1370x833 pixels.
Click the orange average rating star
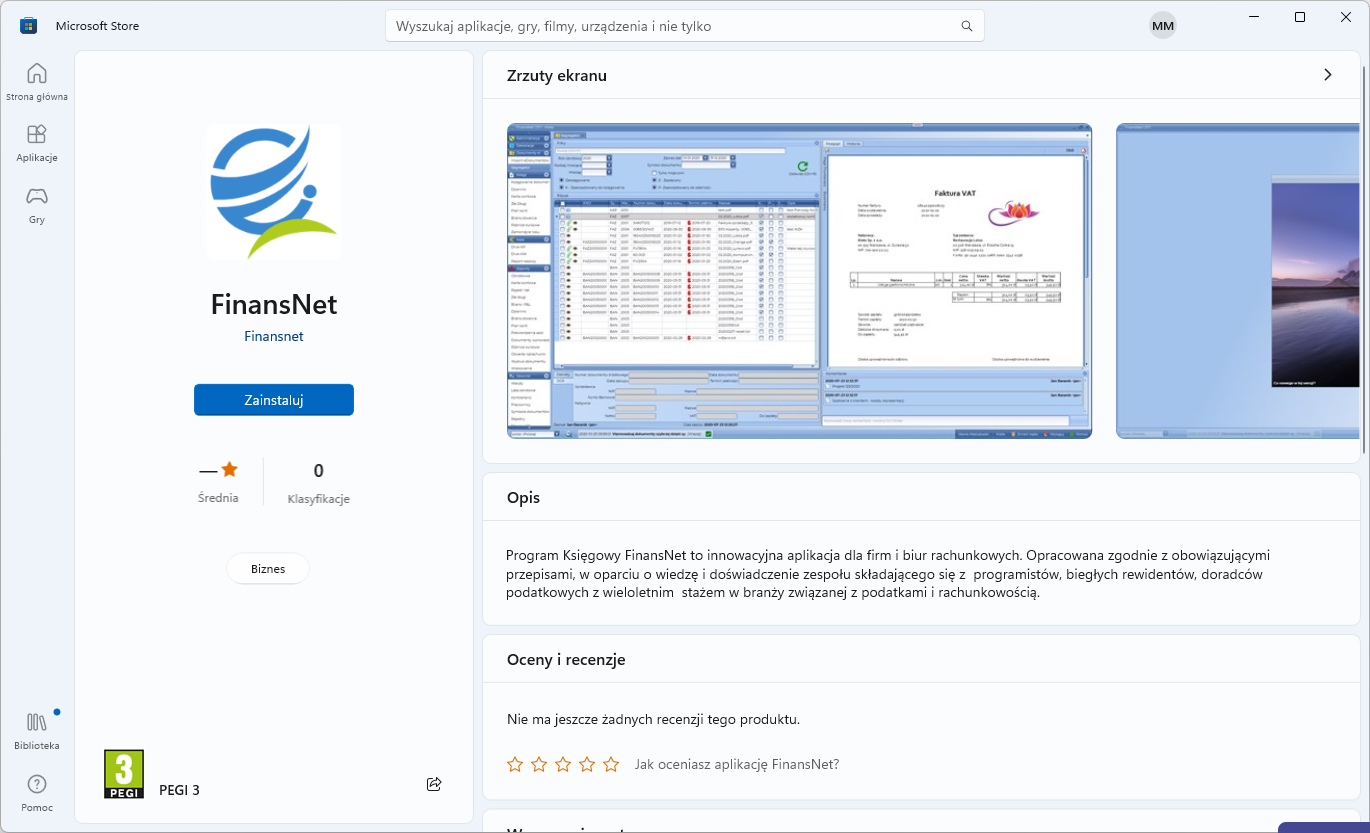click(x=229, y=469)
